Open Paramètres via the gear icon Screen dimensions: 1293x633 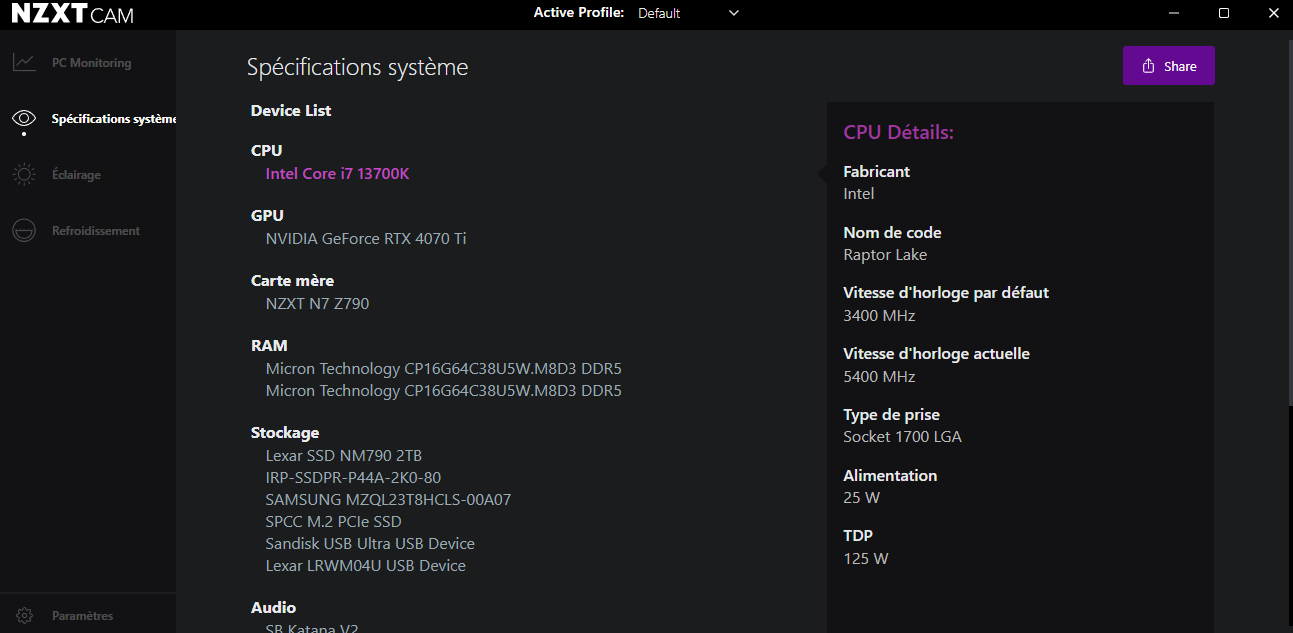click(24, 616)
